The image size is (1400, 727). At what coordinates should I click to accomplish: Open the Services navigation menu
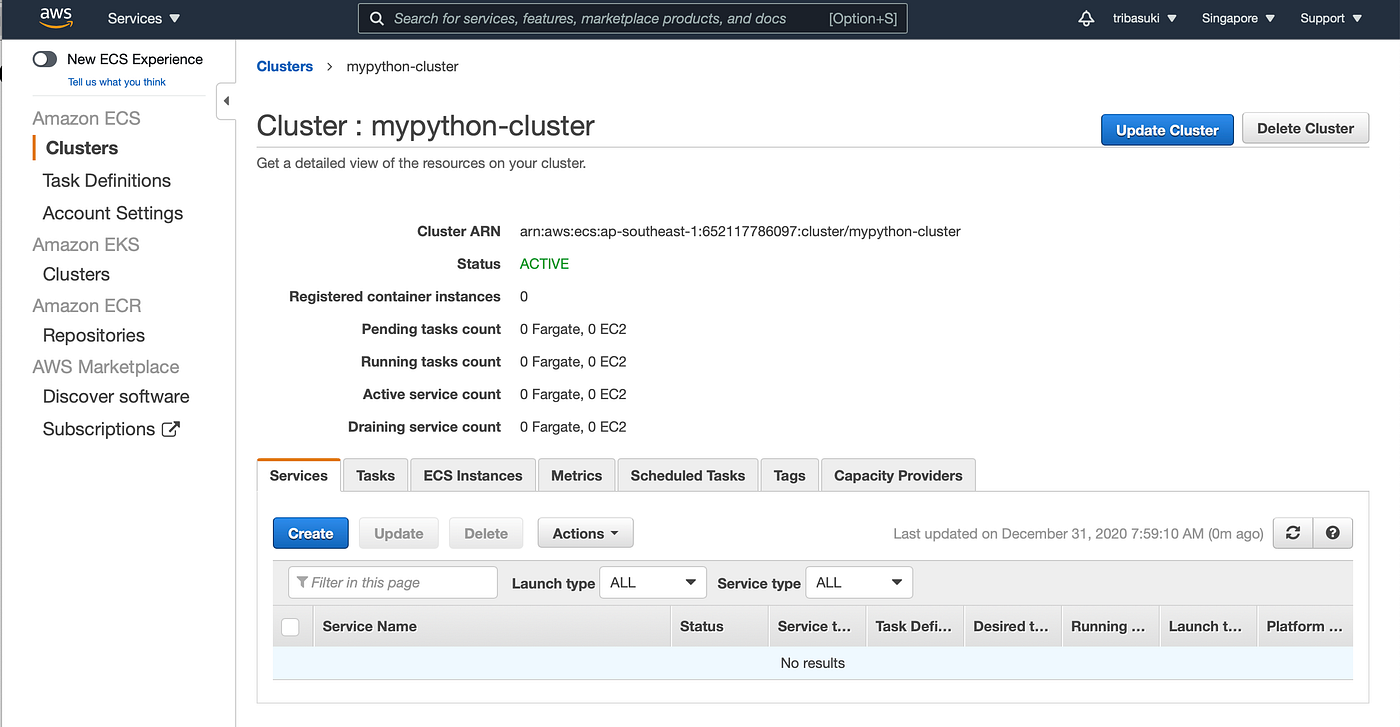tap(142, 18)
